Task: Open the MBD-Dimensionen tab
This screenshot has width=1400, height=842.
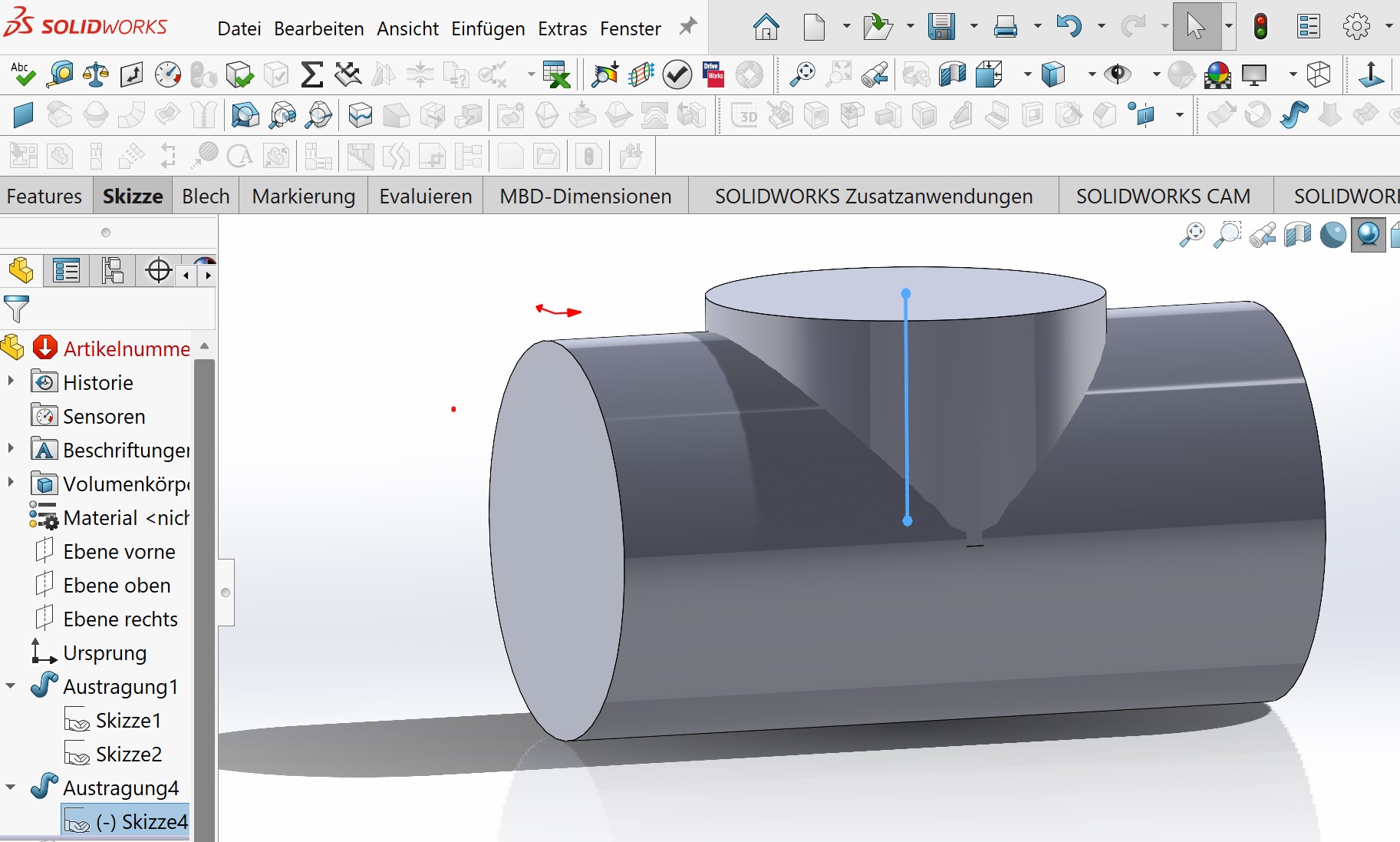Action: coord(585,196)
